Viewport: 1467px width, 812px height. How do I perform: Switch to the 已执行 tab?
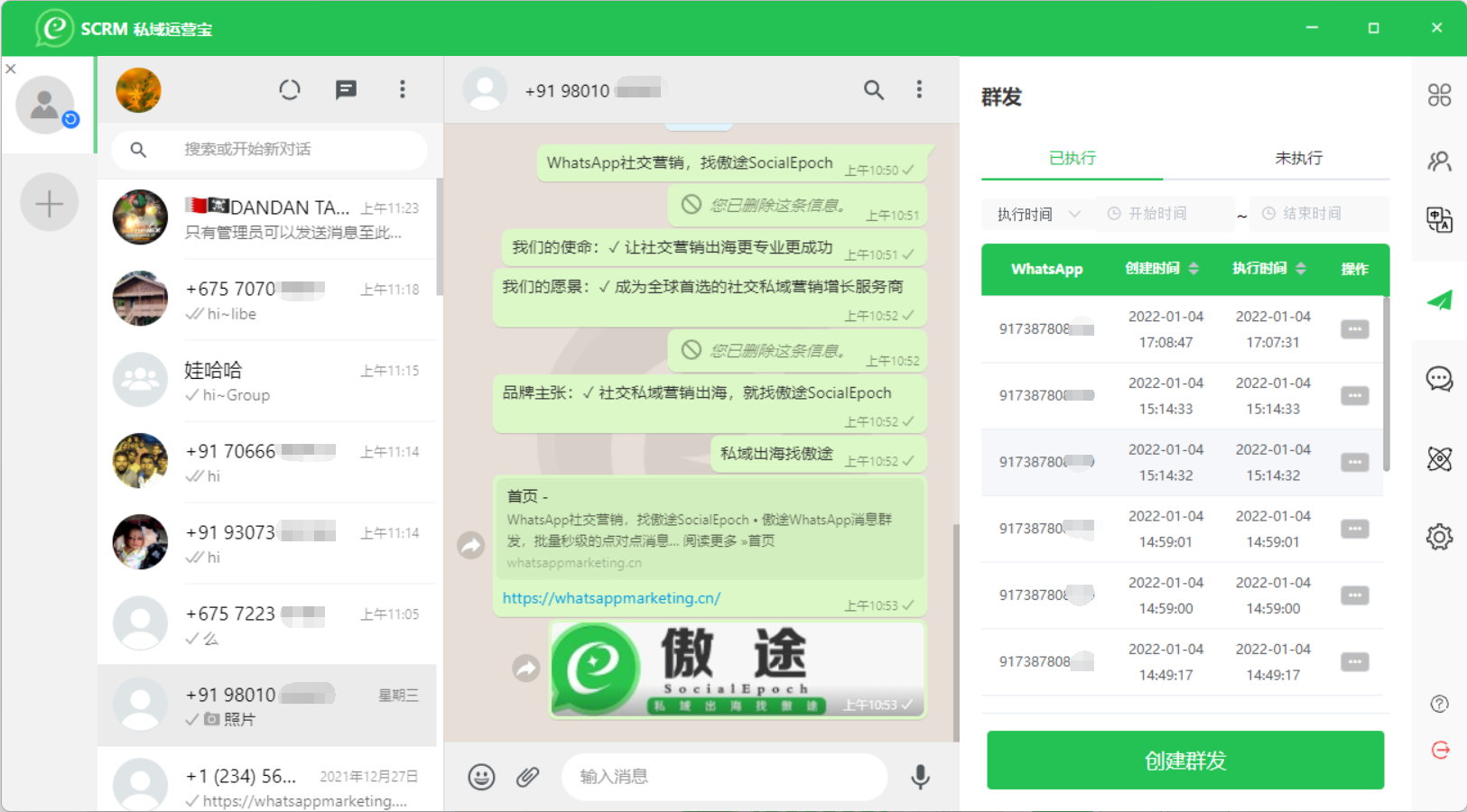1072,158
